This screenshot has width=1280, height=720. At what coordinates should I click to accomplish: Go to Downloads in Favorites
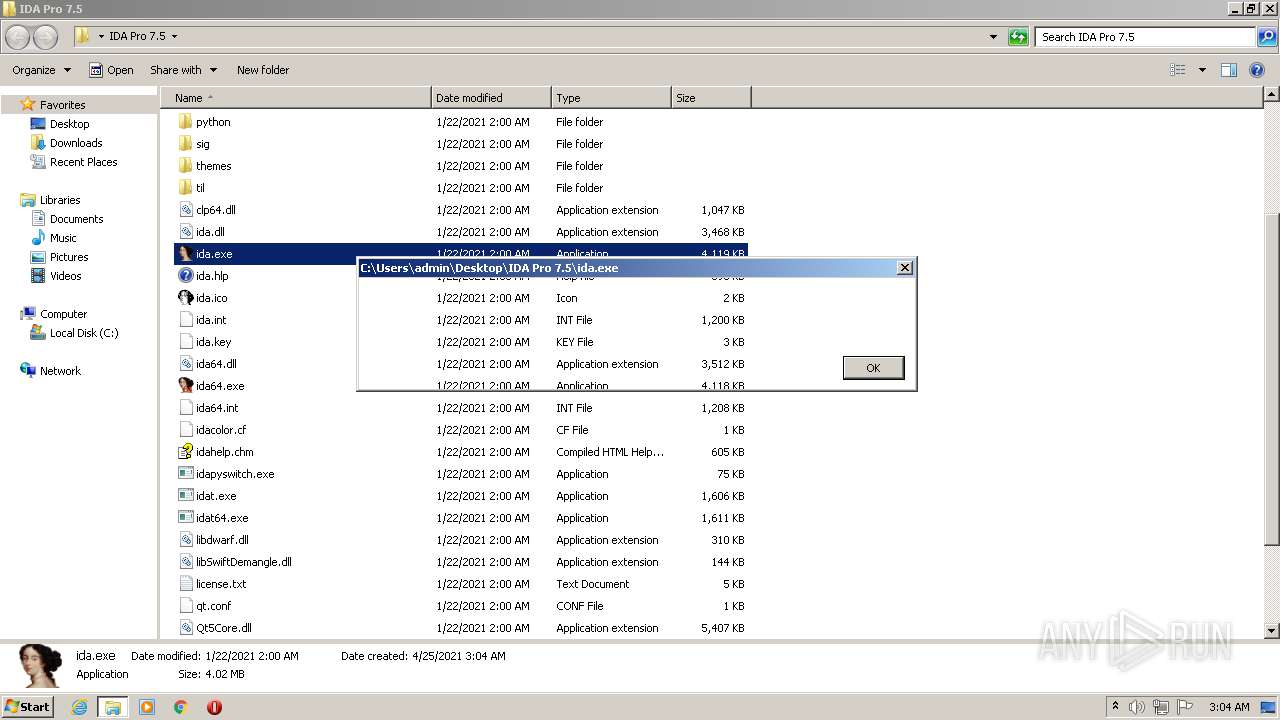[x=76, y=143]
